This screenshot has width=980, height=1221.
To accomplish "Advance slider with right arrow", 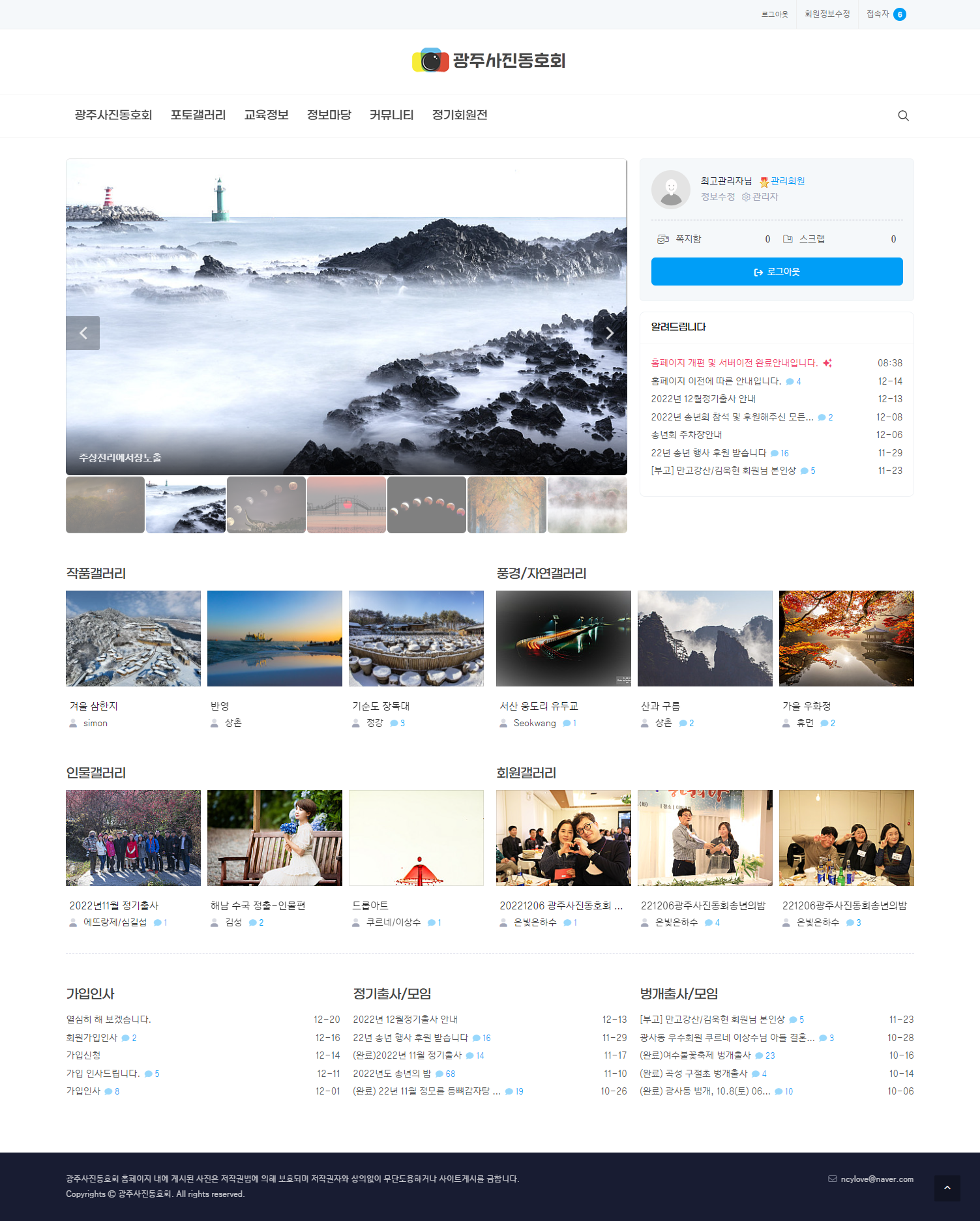I will [610, 333].
